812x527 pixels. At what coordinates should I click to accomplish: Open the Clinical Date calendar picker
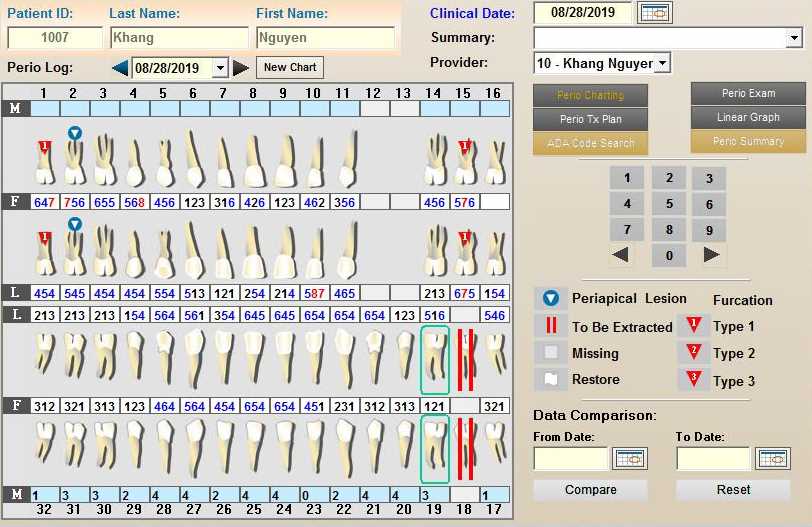tap(656, 12)
